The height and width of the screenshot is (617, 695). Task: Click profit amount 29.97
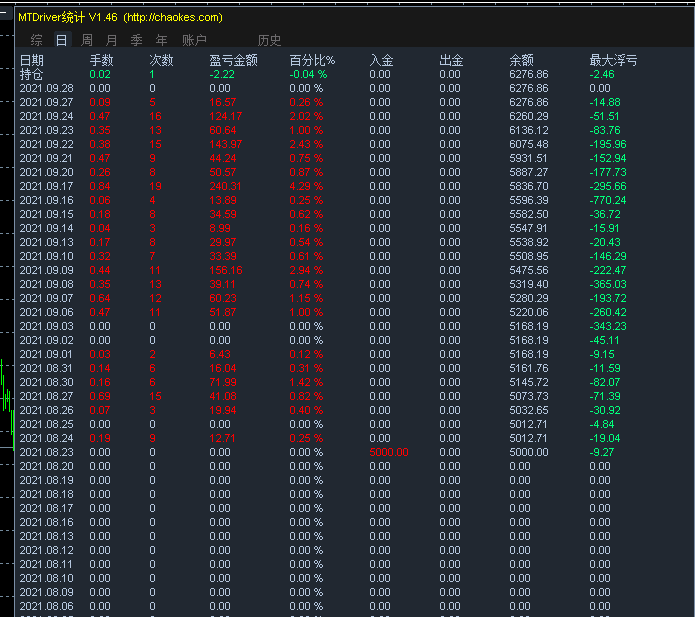click(x=223, y=242)
